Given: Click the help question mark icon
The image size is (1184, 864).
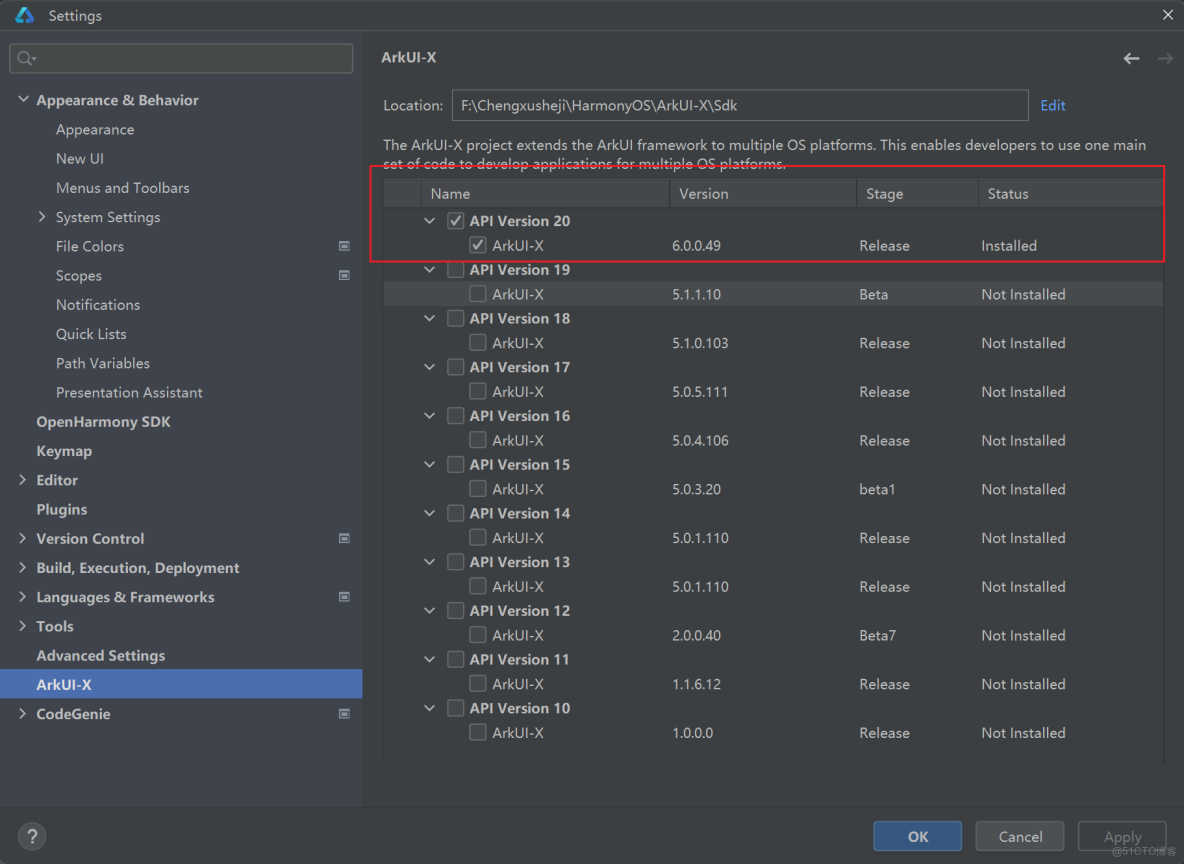Looking at the screenshot, I should [x=32, y=837].
